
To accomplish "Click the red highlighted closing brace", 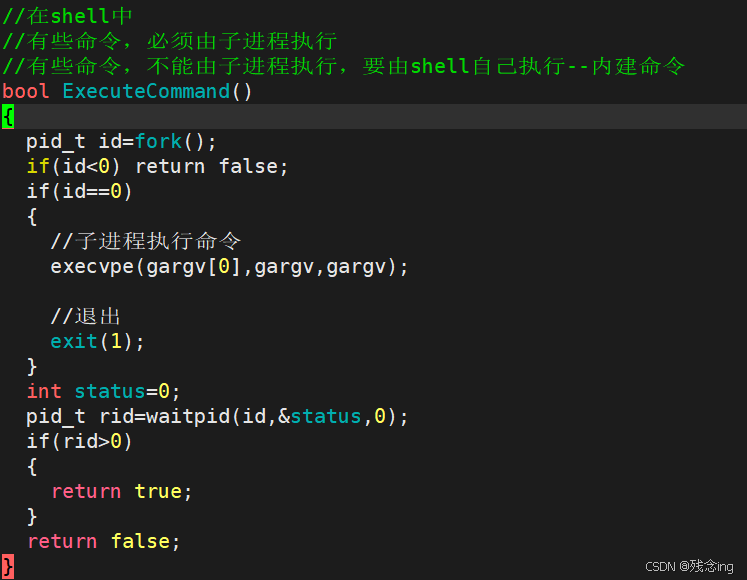I will pyautogui.click(x=8, y=567).
